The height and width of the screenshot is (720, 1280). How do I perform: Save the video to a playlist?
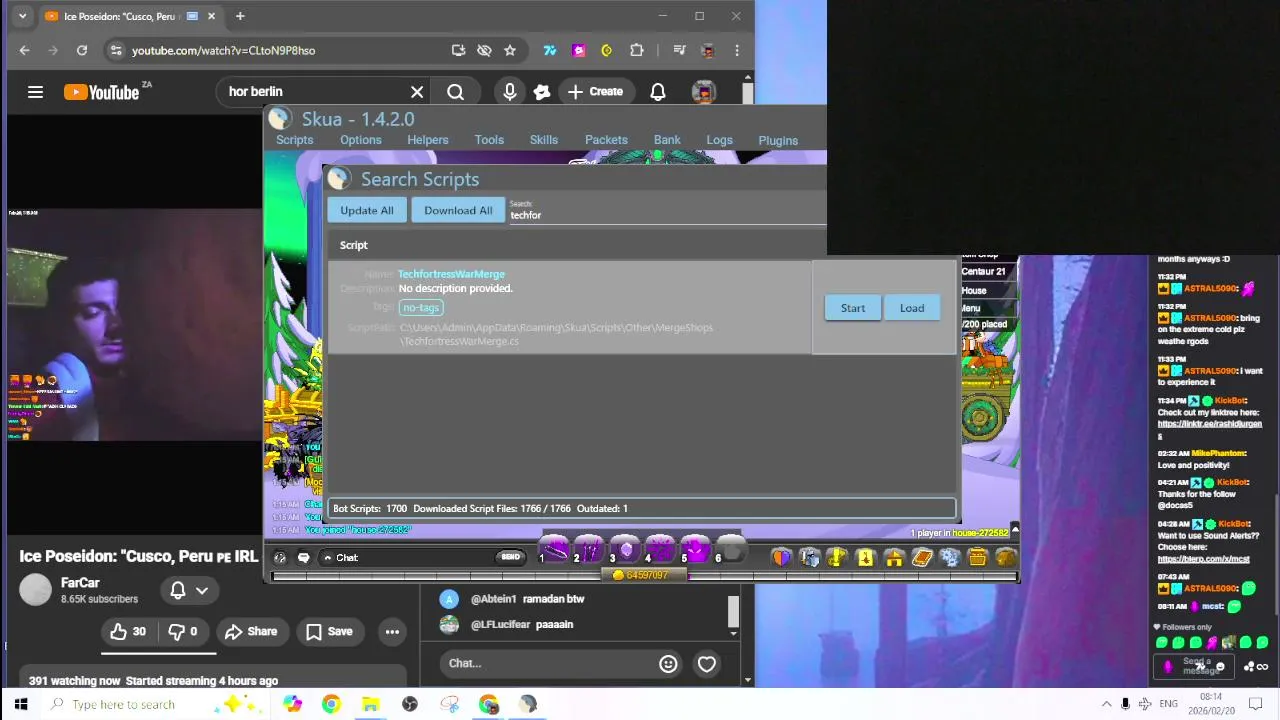329,631
